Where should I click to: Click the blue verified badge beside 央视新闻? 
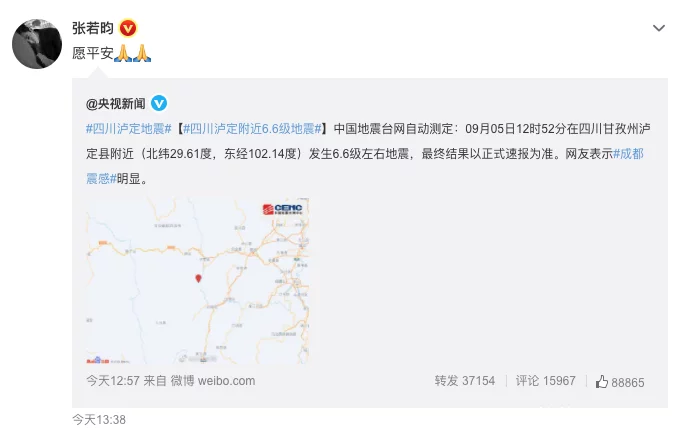coord(159,103)
